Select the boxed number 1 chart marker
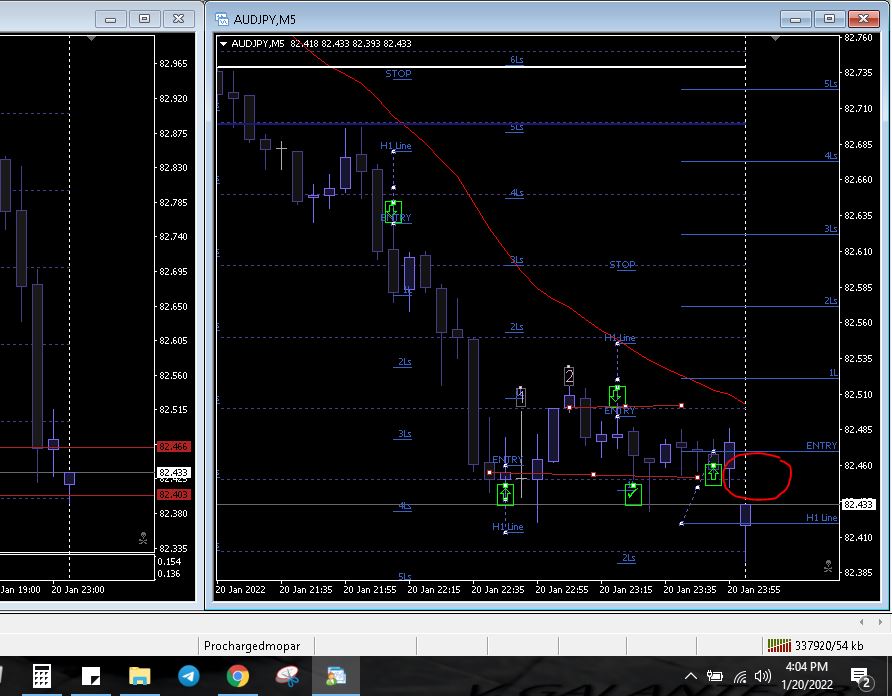This screenshot has width=892, height=696. click(x=521, y=396)
